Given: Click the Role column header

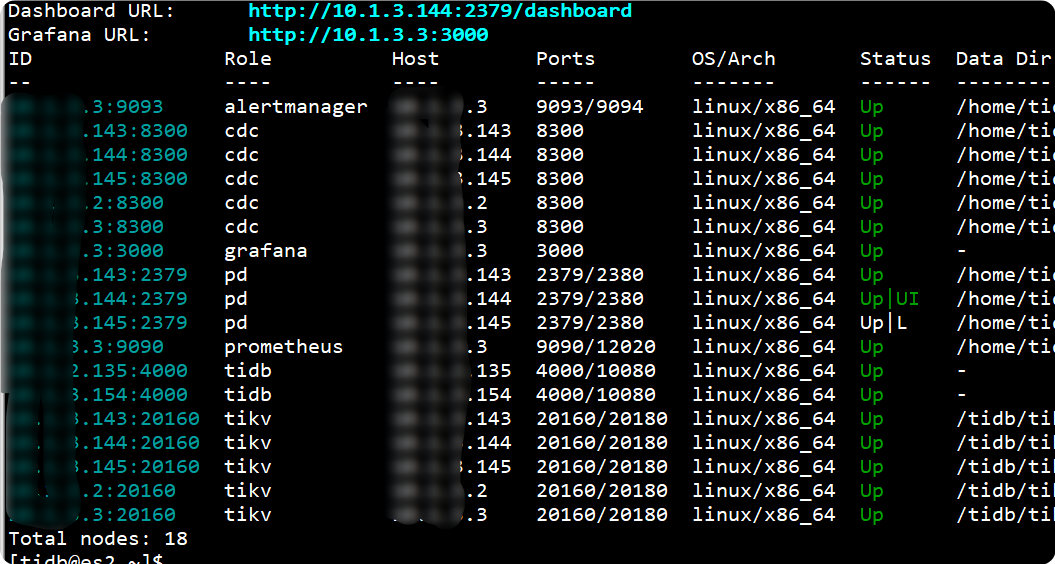Looking at the screenshot, I should click(248, 59).
